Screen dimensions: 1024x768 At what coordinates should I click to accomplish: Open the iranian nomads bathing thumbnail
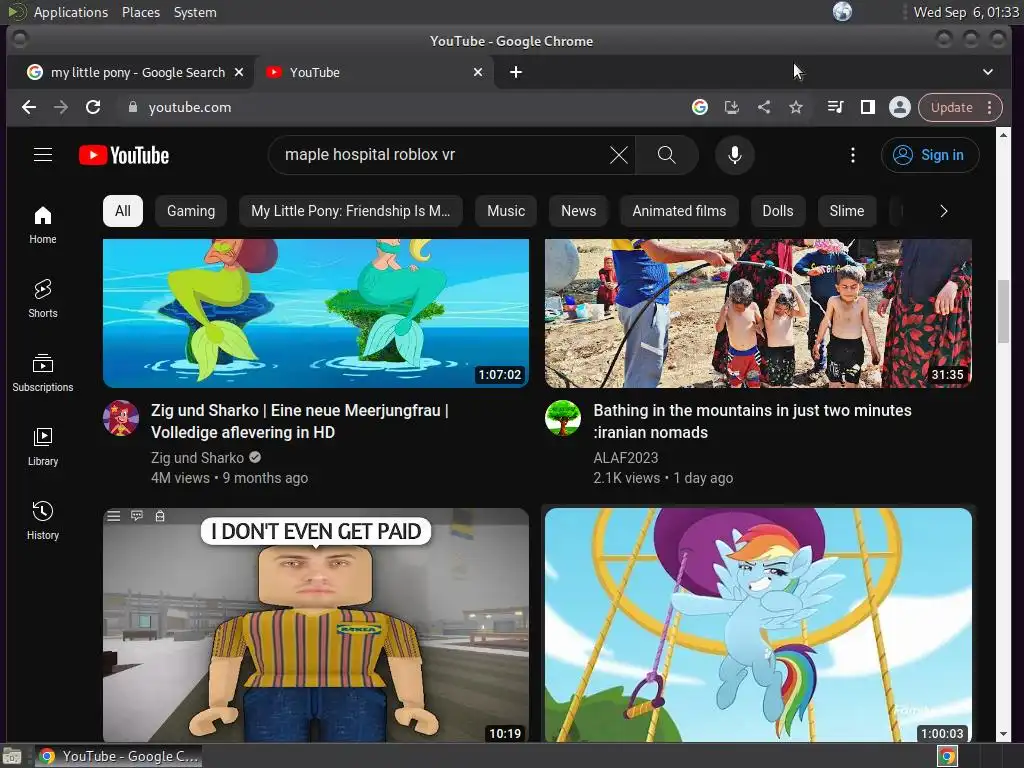coord(758,313)
